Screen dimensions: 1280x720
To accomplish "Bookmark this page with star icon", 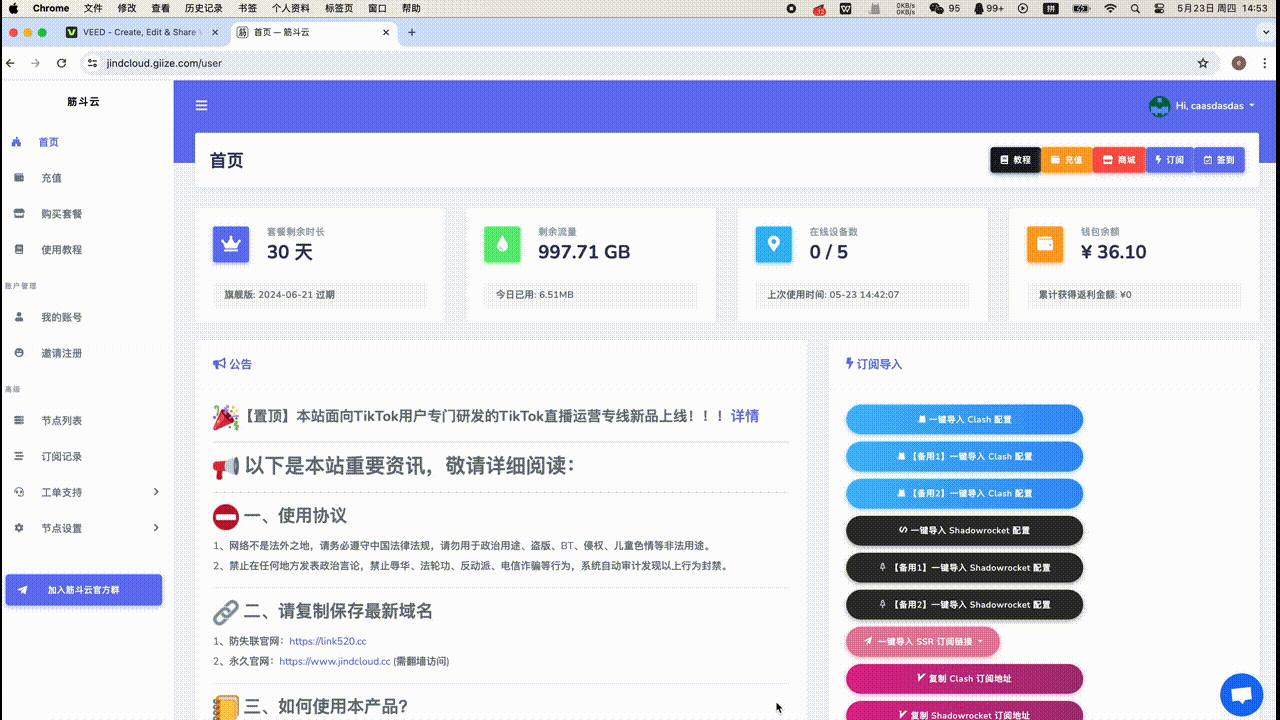I will point(1203,63).
